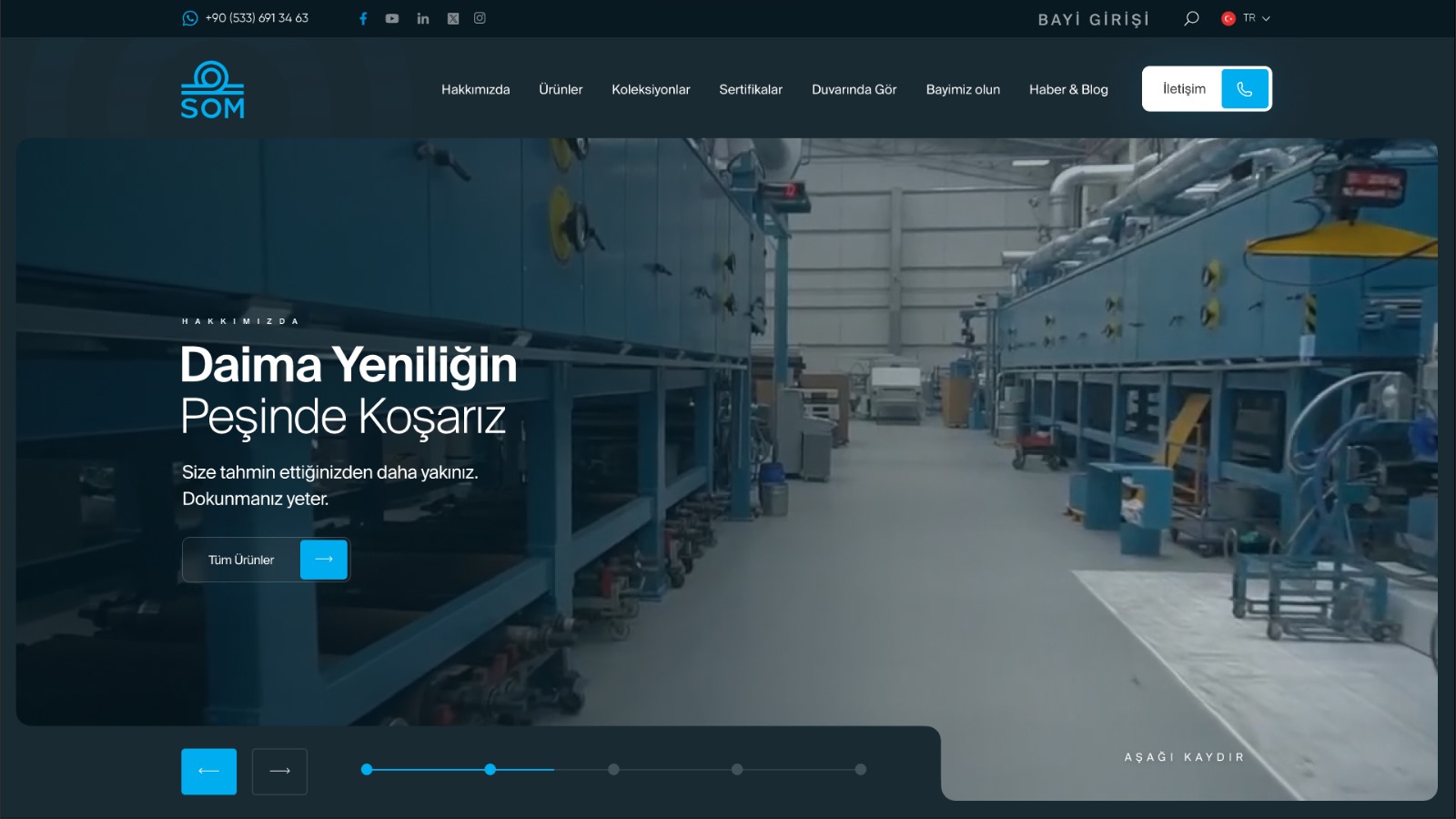The height and width of the screenshot is (819, 1456).
Task: Go to previous slide with left arrow
Action: click(208, 772)
